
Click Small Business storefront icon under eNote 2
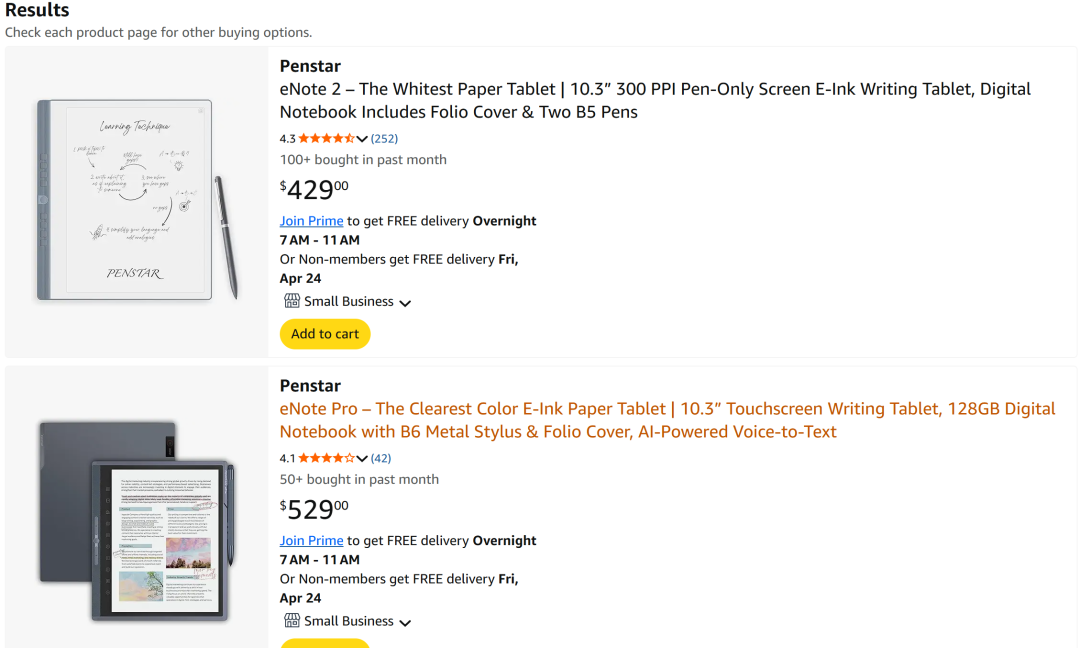292,301
